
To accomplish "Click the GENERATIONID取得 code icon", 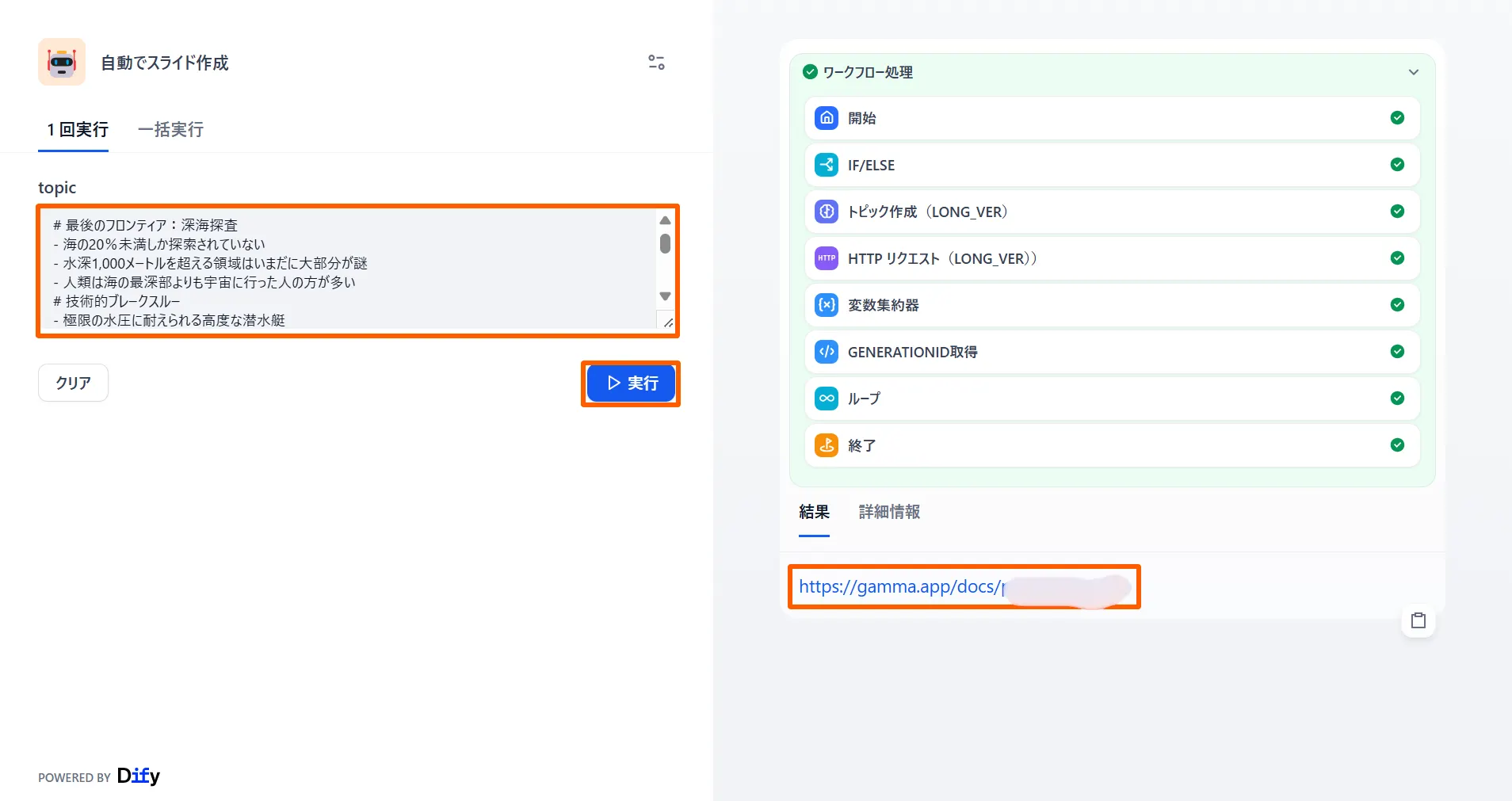I will [827, 352].
